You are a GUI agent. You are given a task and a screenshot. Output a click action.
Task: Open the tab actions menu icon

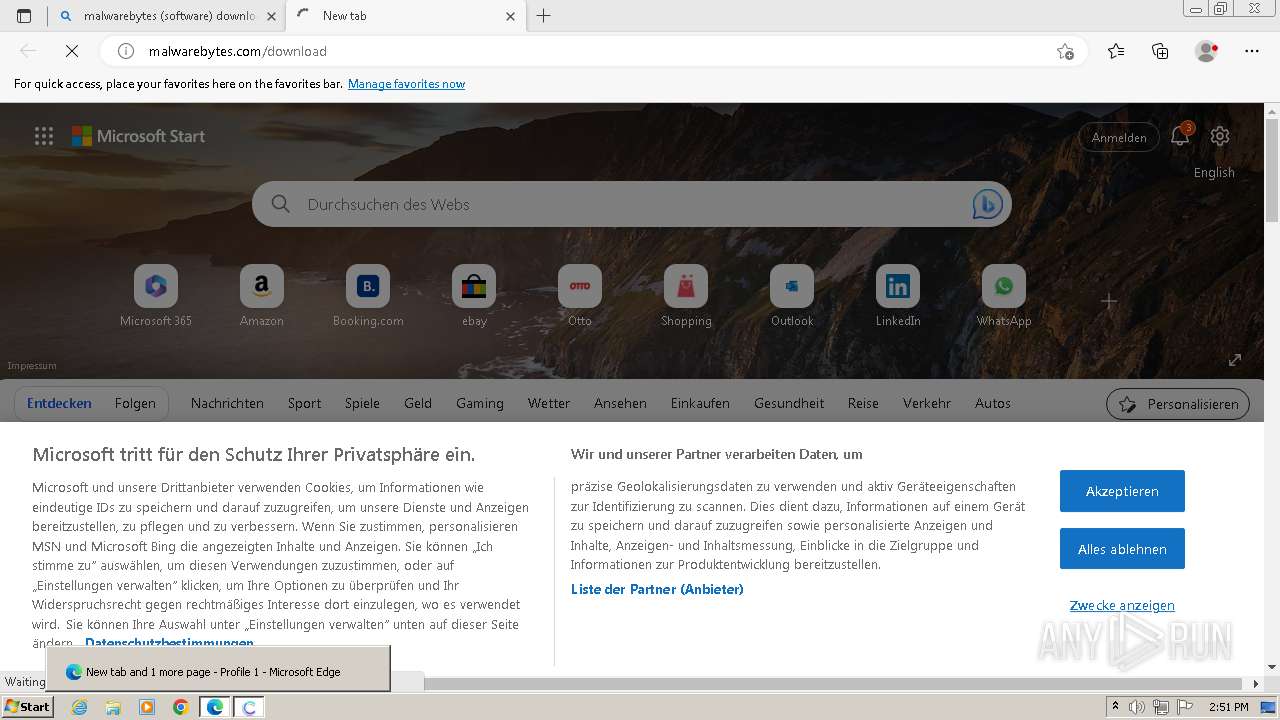tap(24, 16)
